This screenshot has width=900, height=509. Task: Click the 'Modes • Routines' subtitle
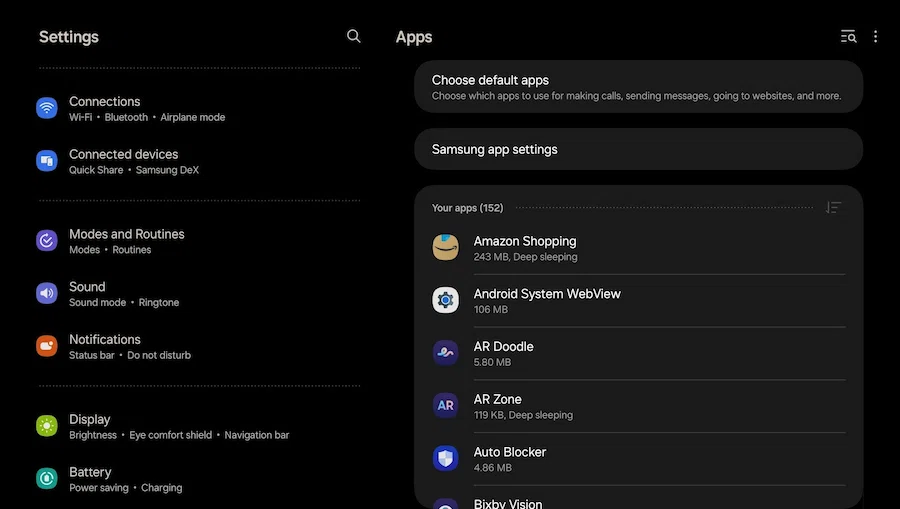(x=110, y=250)
